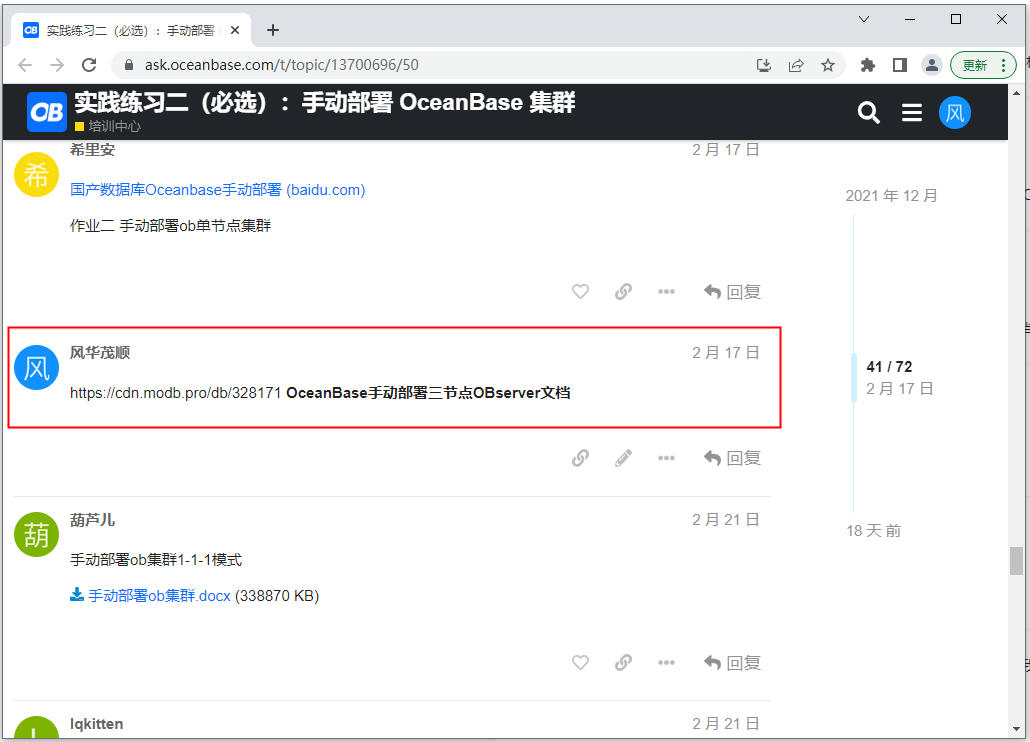Open 葫芦儿's green avatar

37,535
